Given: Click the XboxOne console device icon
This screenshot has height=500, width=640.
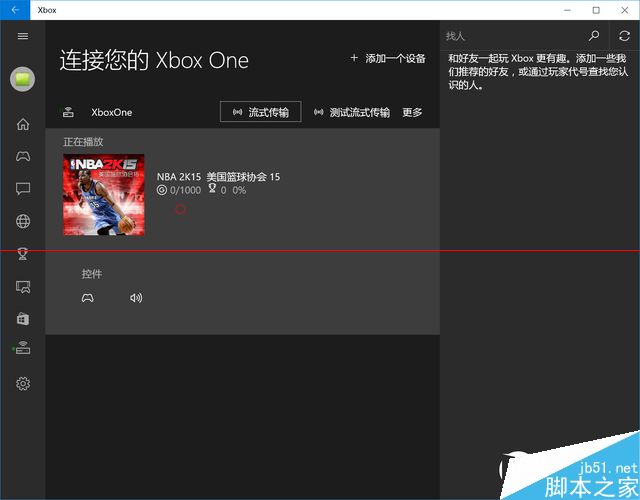Looking at the screenshot, I should [68, 112].
